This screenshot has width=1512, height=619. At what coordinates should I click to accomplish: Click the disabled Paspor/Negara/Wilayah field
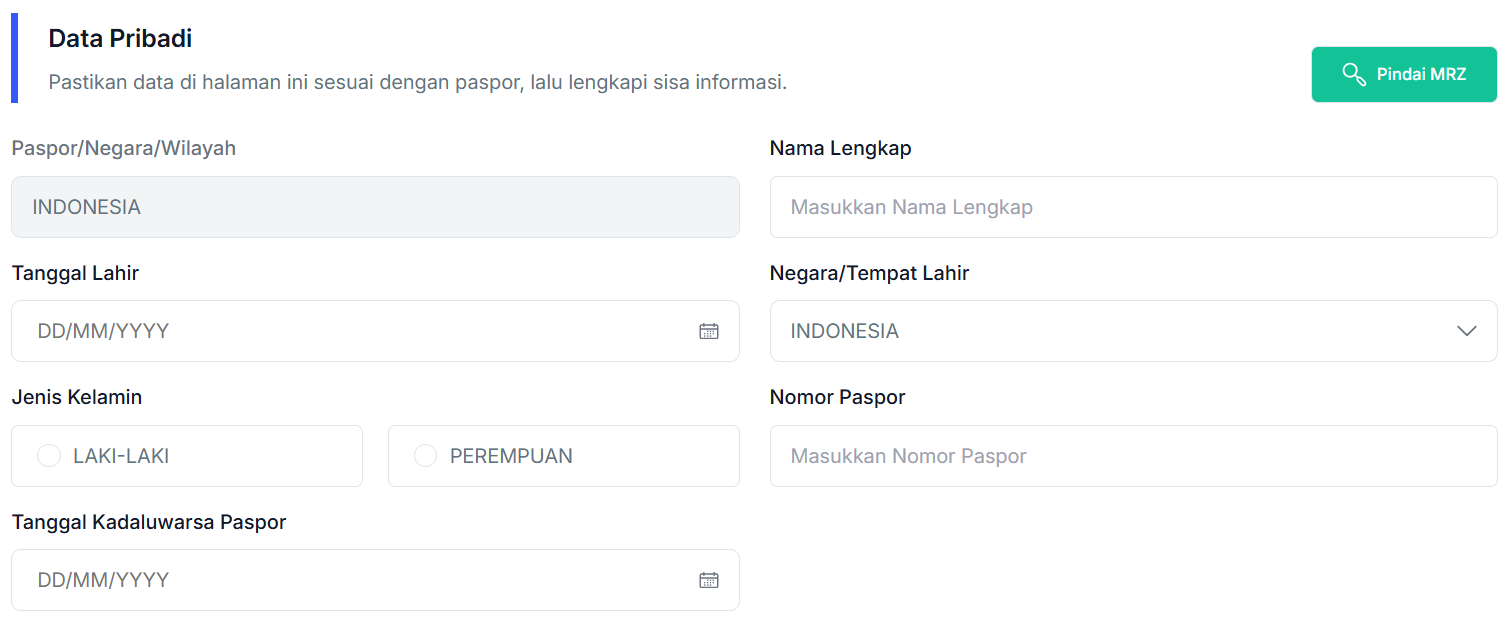click(x=375, y=207)
